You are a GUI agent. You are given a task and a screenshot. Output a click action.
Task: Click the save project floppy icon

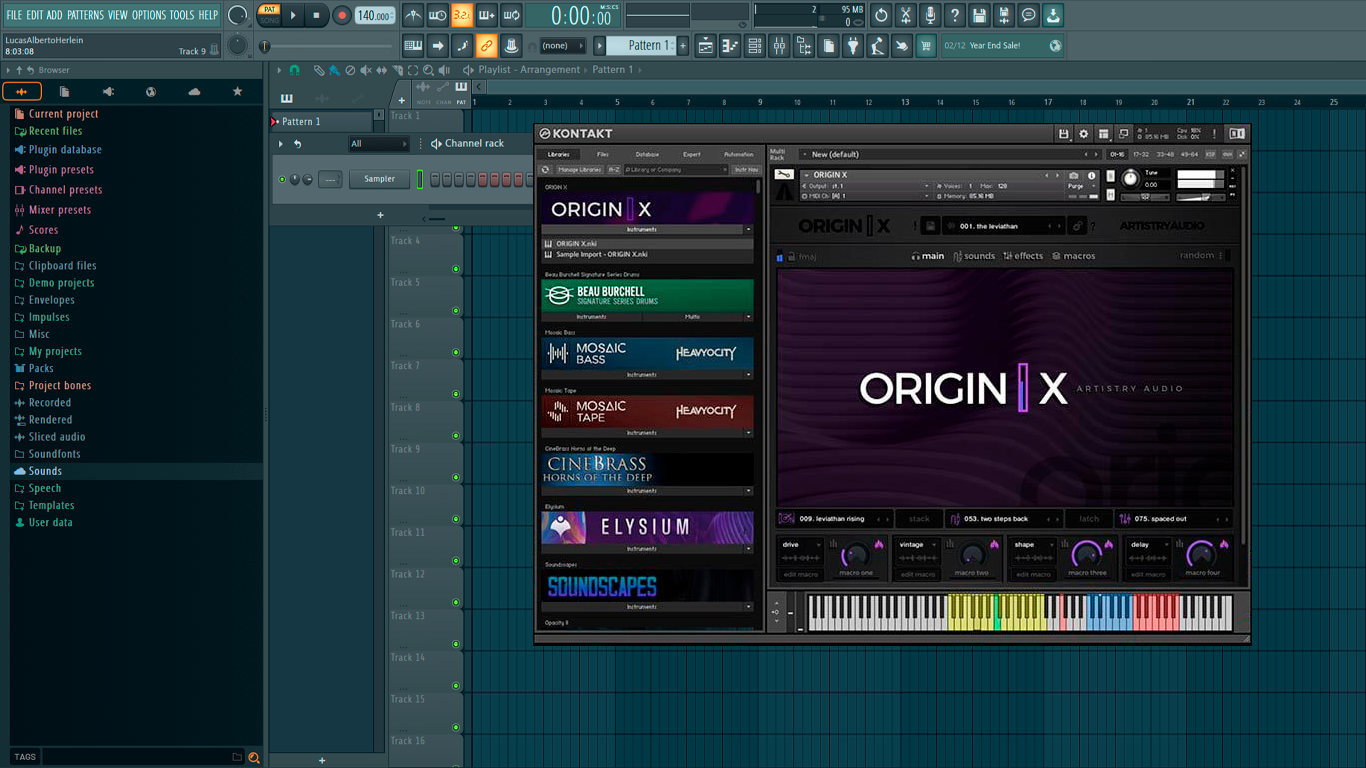tap(979, 15)
